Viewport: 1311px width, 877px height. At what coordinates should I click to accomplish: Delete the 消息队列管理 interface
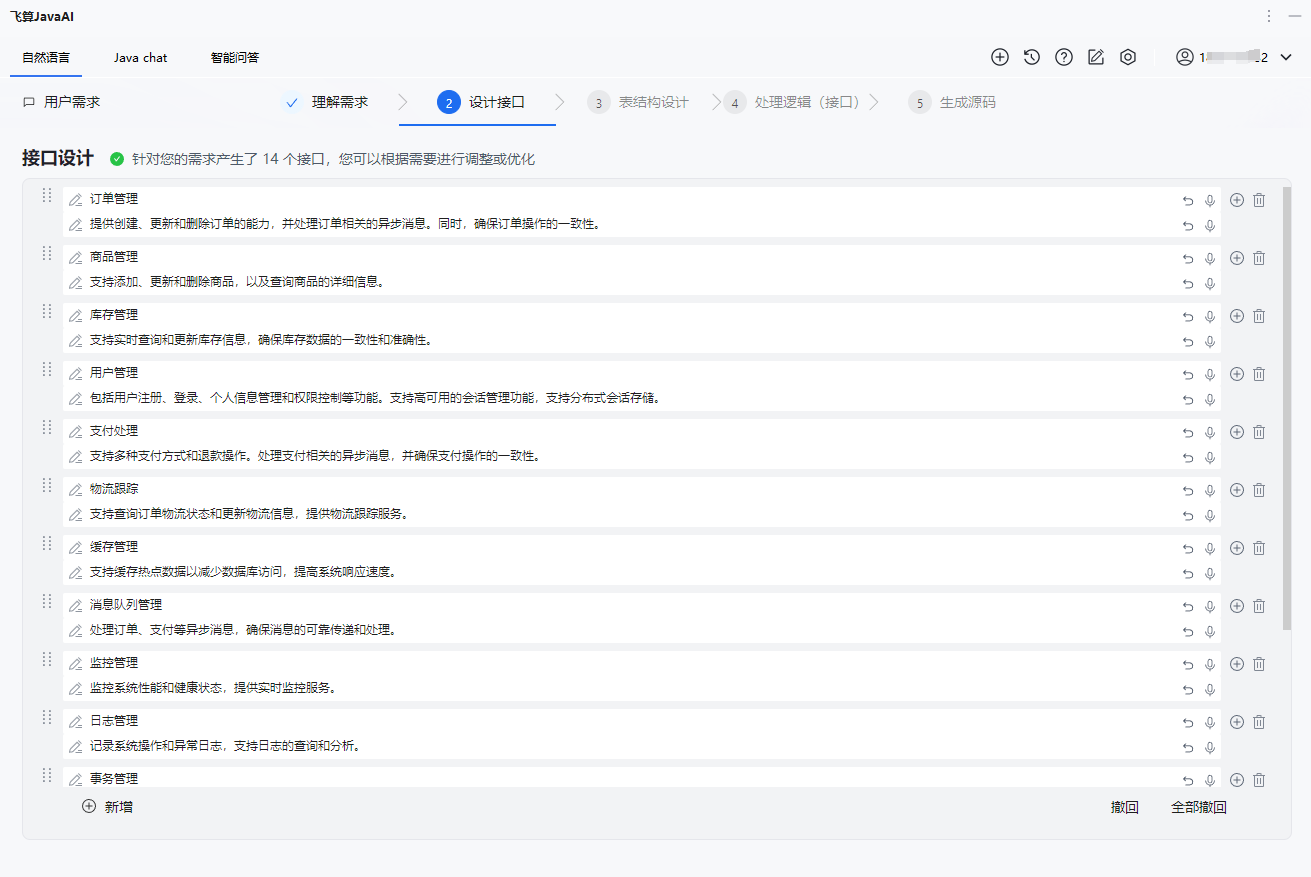[x=1259, y=606]
